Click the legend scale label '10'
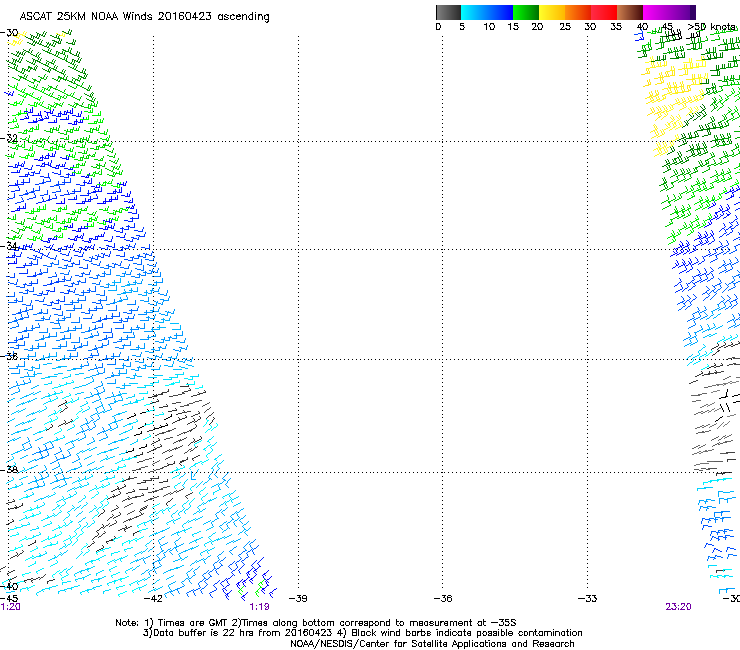This screenshot has width=740, height=650. coord(489,27)
